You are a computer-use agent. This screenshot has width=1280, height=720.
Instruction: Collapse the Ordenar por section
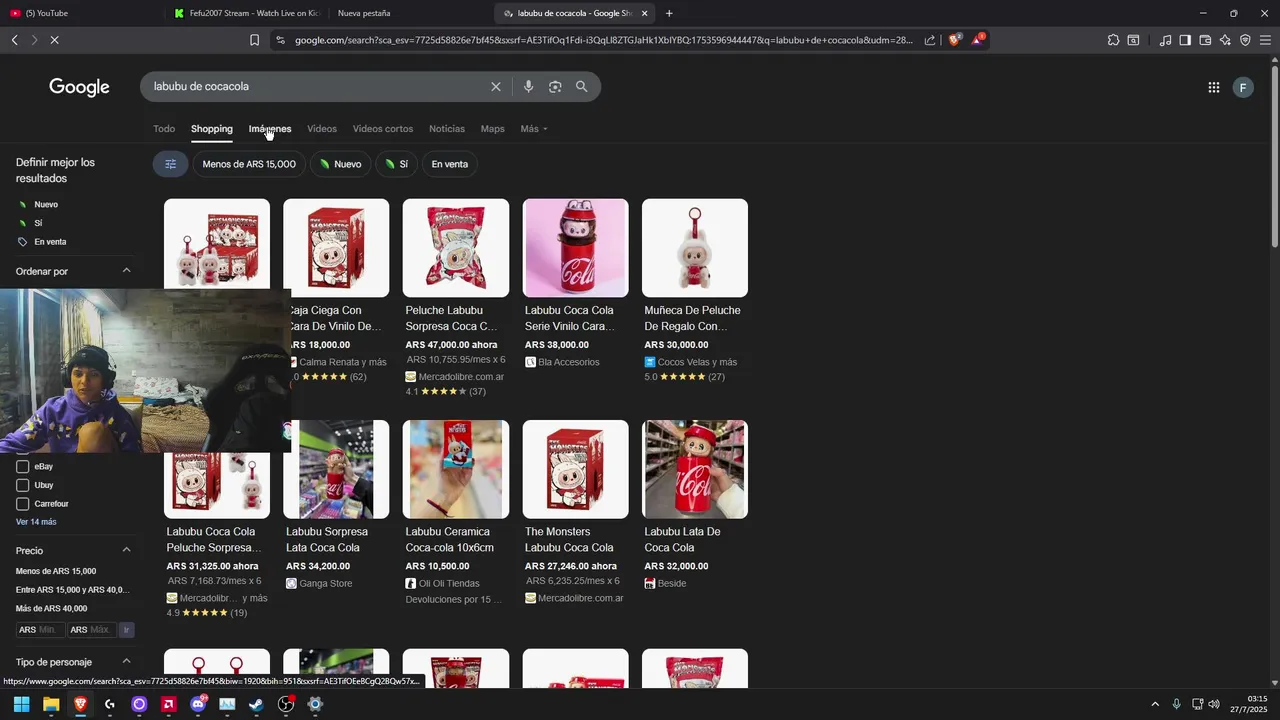tap(126, 271)
